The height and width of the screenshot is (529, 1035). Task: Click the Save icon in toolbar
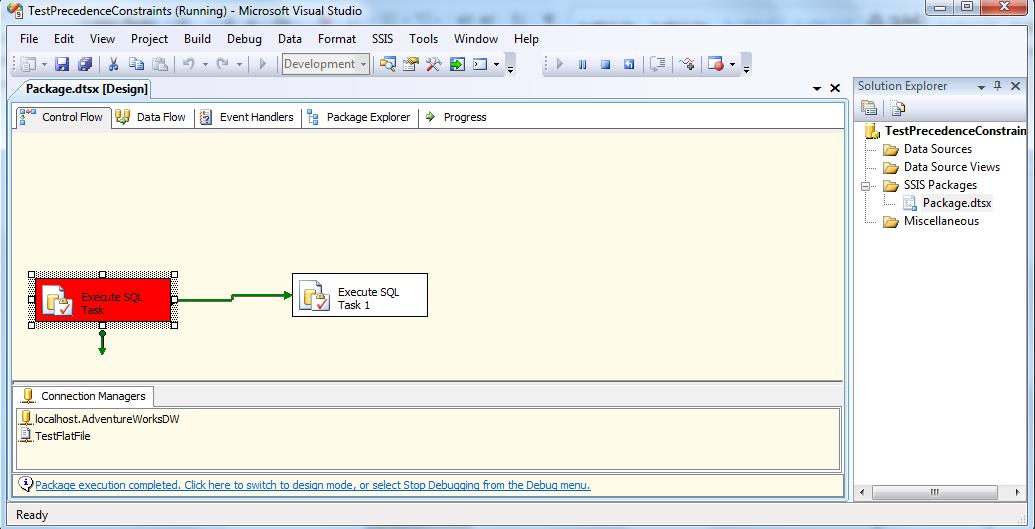(62, 64)
